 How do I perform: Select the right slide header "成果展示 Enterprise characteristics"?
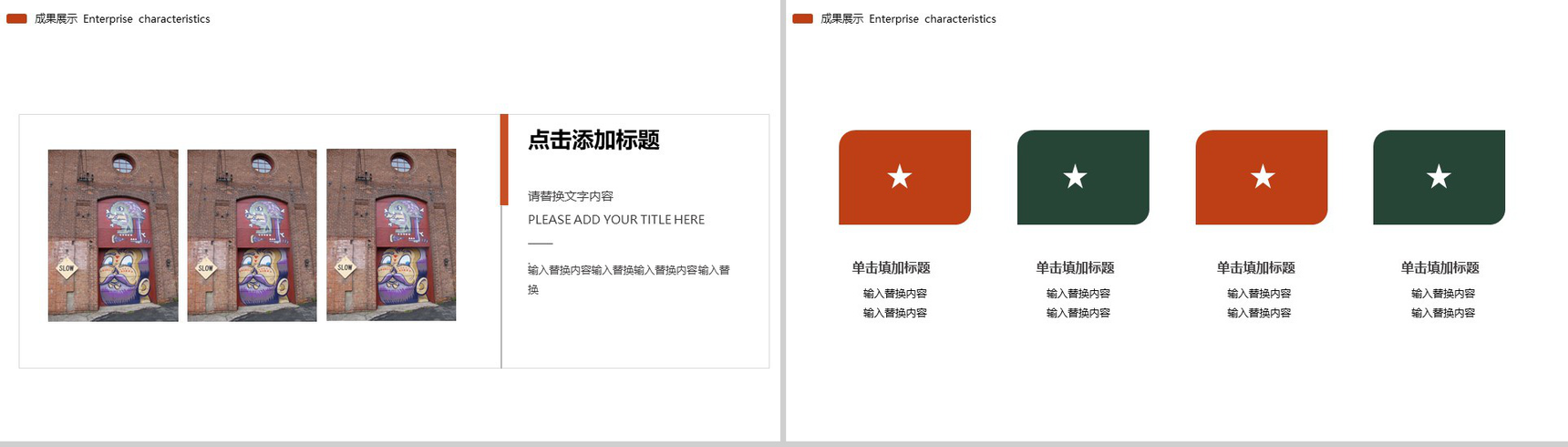908,19
